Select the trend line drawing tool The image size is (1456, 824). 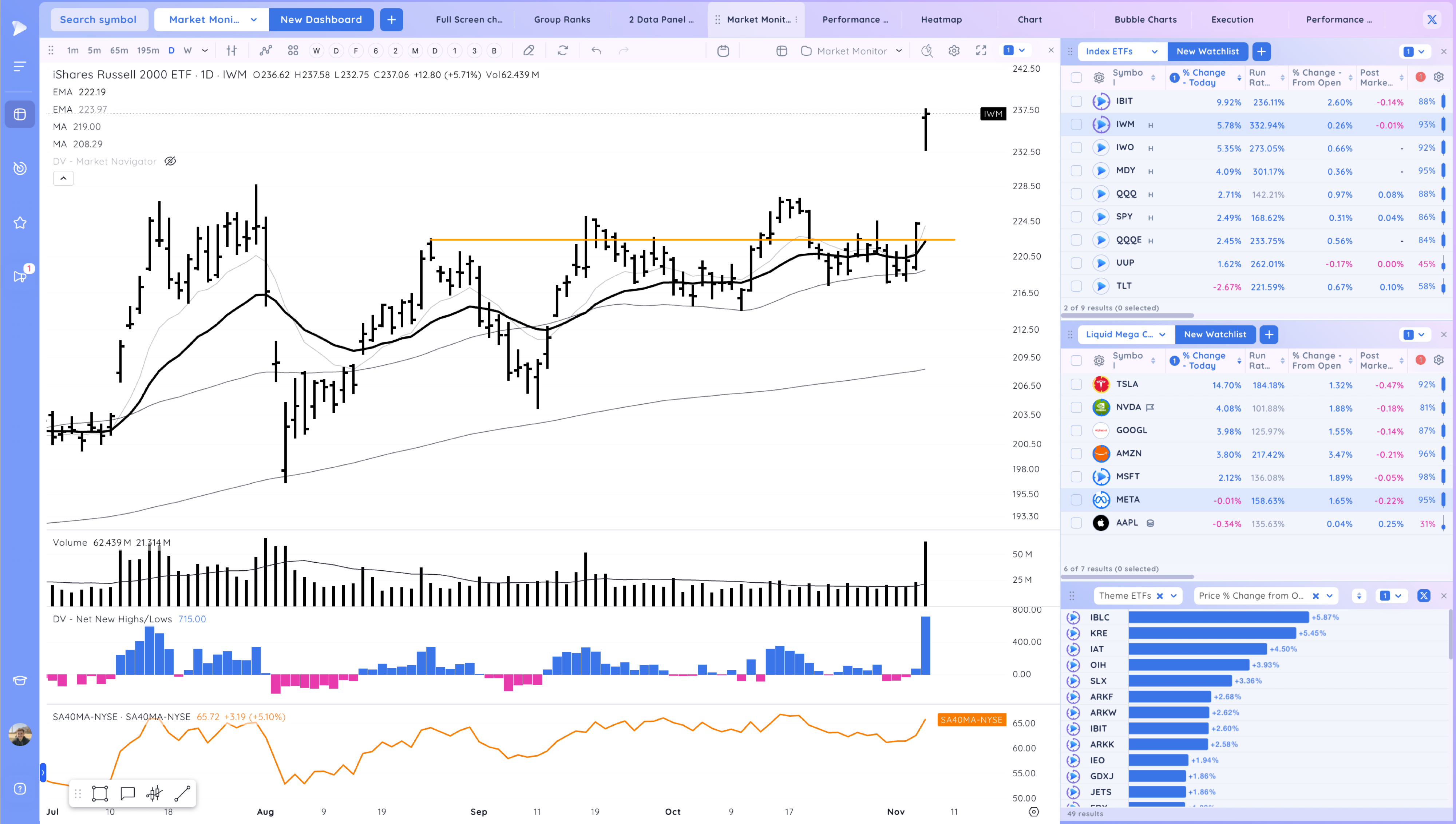182,793
